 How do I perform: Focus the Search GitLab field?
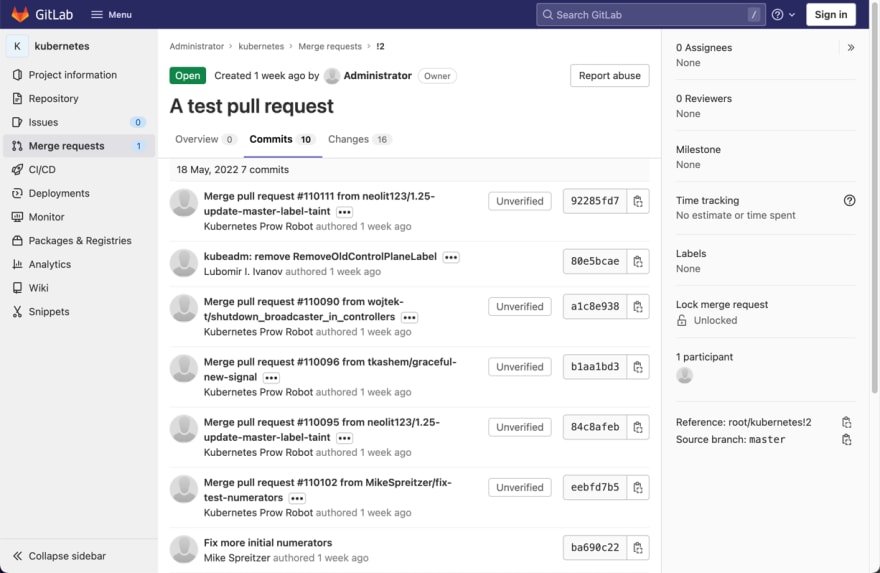coord(650,15)
